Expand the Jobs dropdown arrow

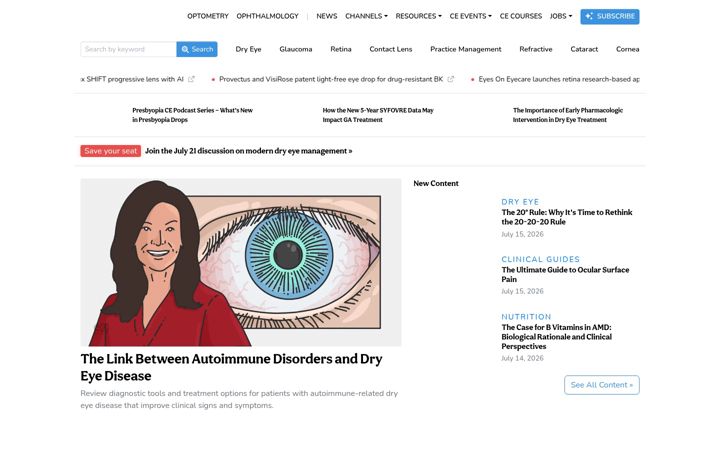point(570,16)
